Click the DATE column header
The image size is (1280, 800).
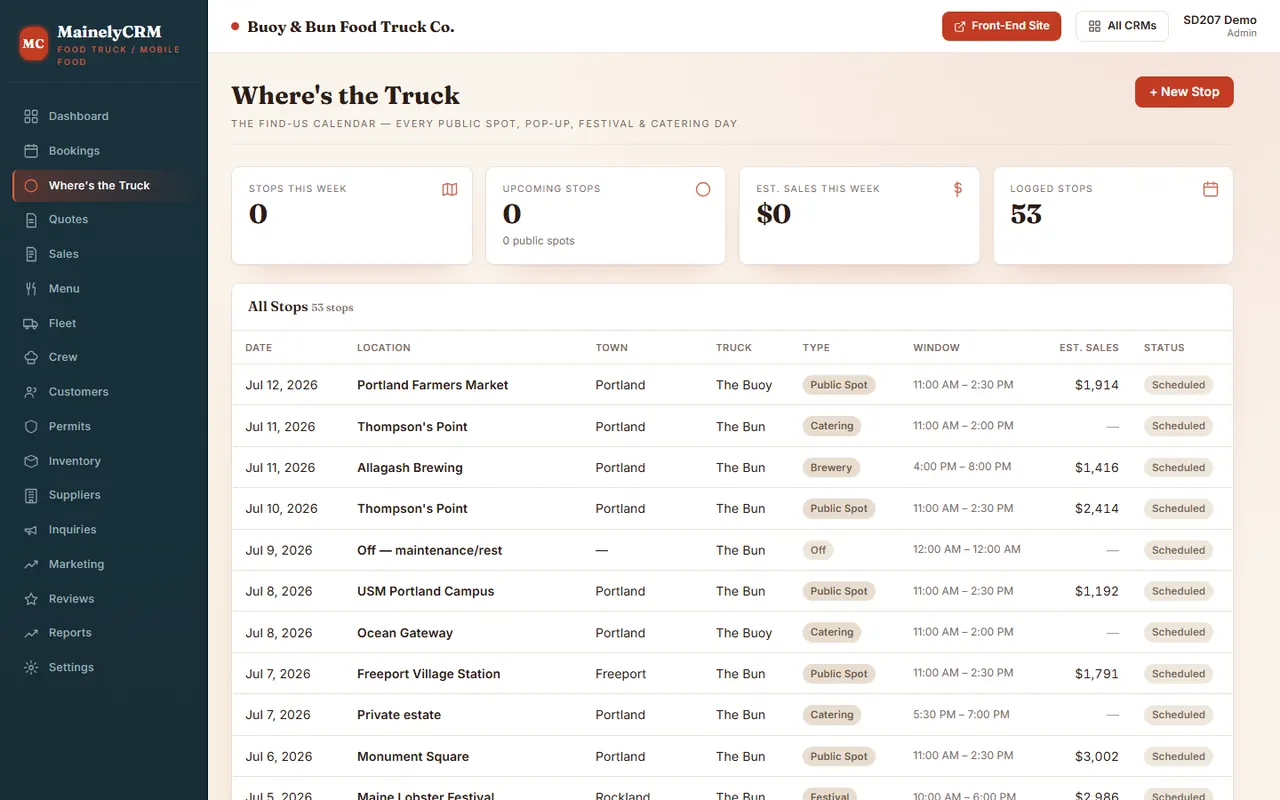(258, 348)
